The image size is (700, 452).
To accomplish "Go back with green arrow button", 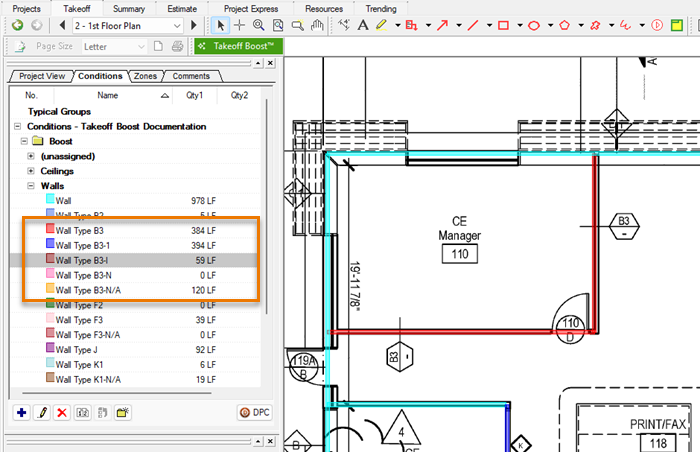I will coord(17,25).
